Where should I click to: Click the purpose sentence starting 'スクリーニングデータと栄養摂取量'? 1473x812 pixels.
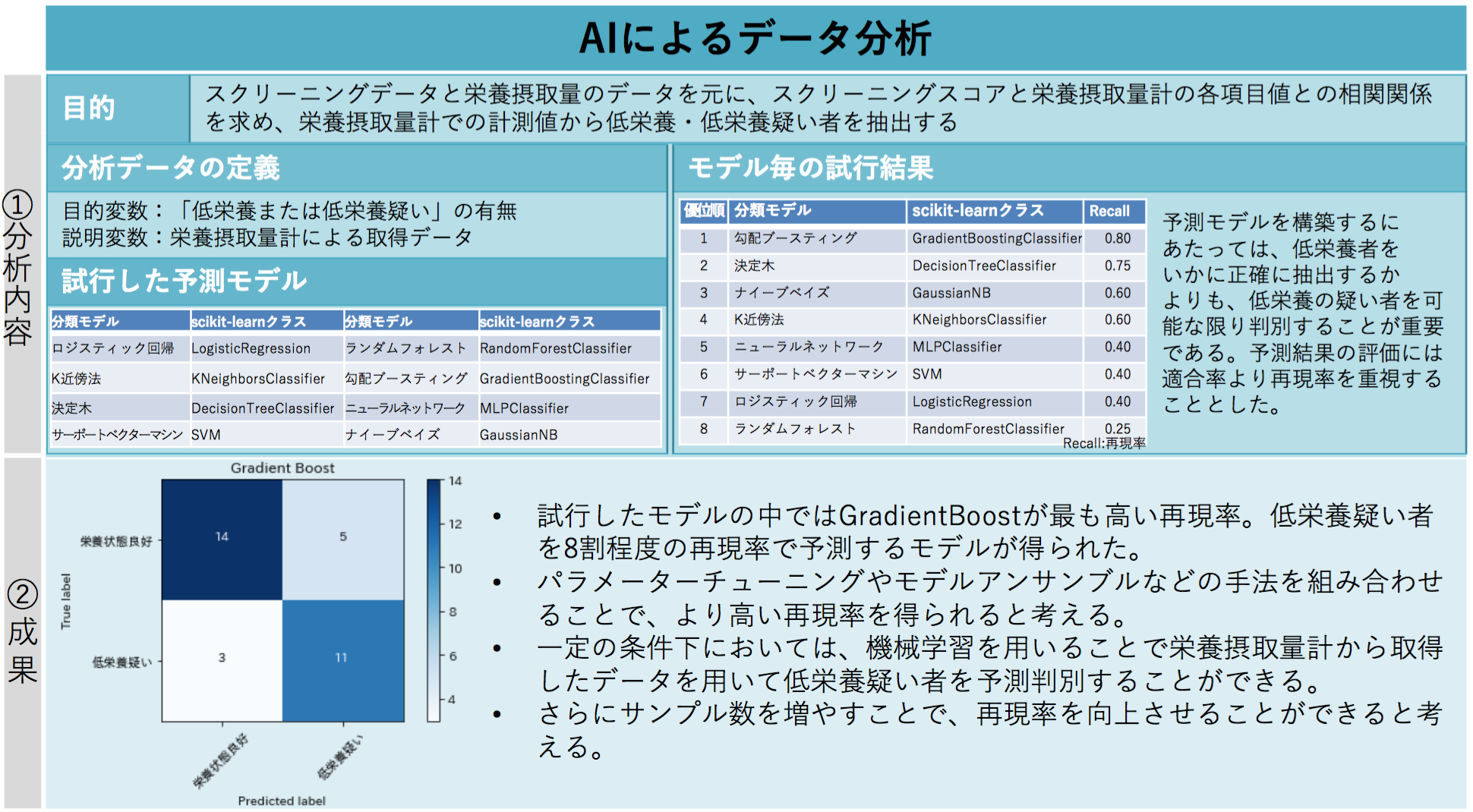tap(819, 108)
